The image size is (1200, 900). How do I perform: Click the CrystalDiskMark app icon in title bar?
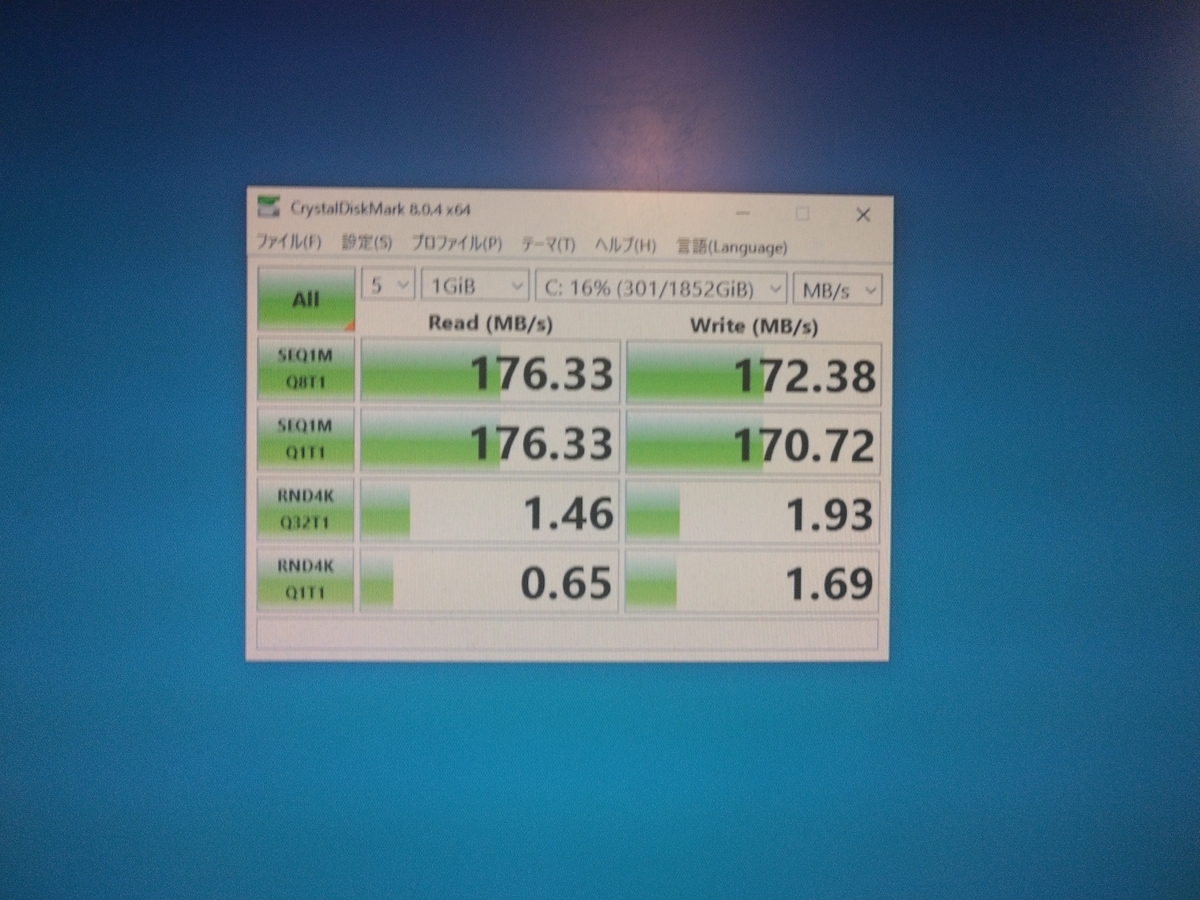268,208
